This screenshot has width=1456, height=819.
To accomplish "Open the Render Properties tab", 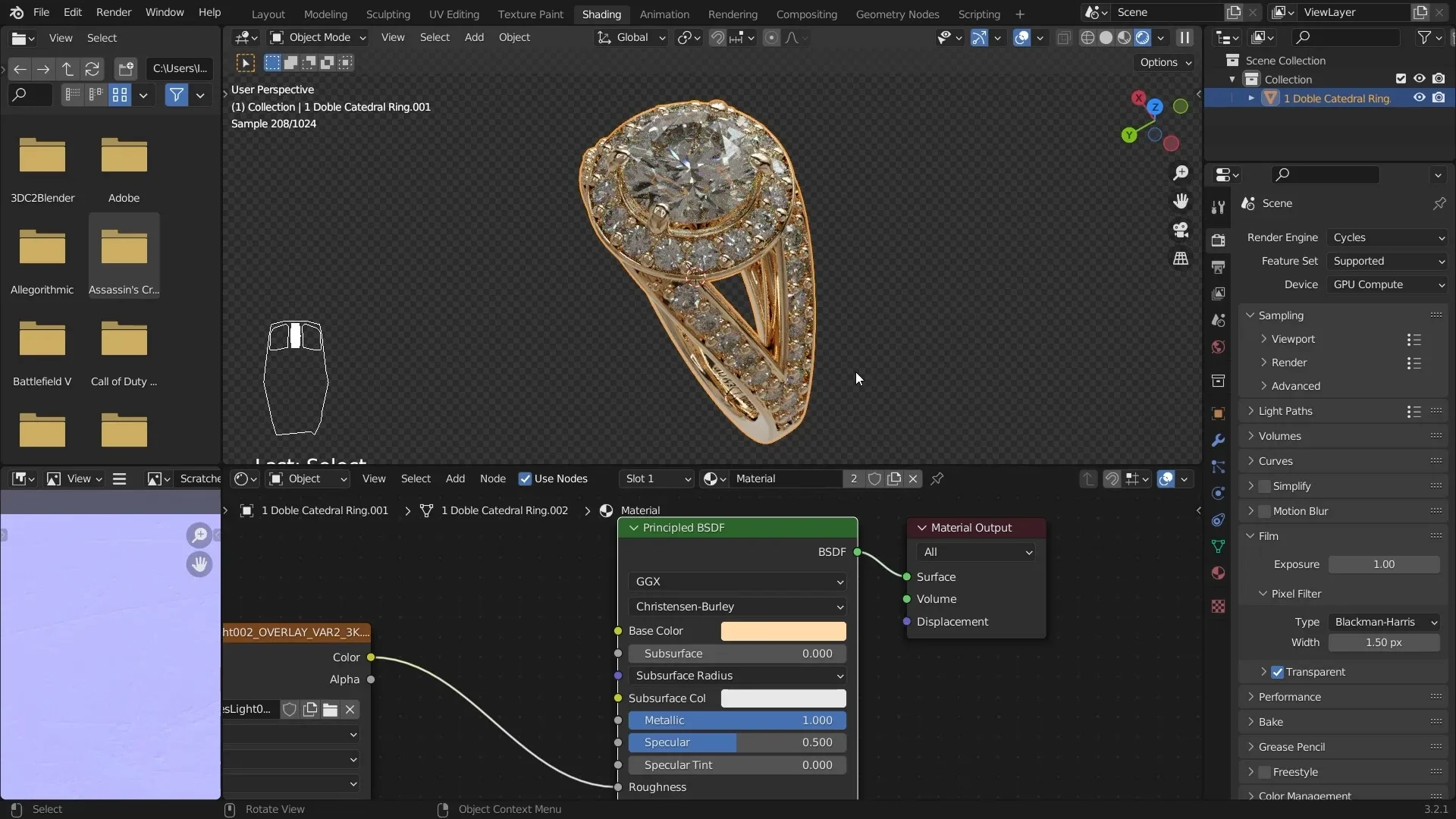I will 1219,240.
